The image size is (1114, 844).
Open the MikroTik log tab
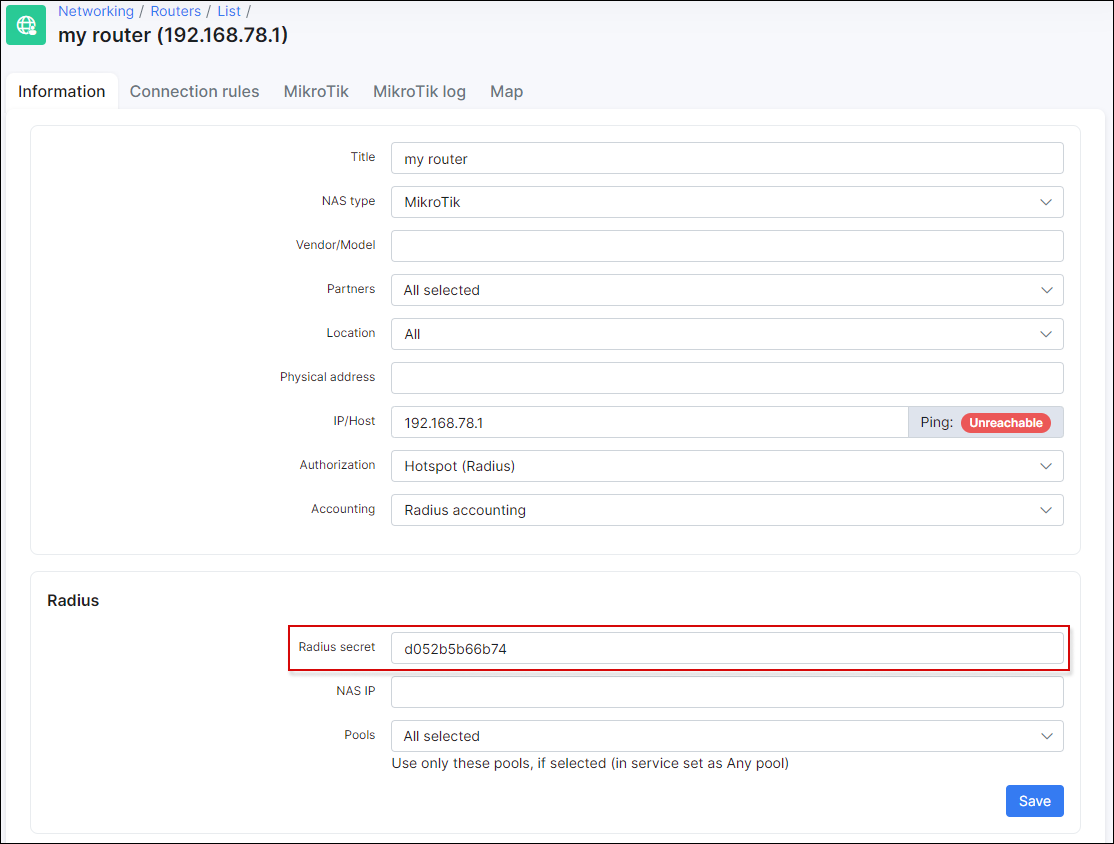coord(419,92)
